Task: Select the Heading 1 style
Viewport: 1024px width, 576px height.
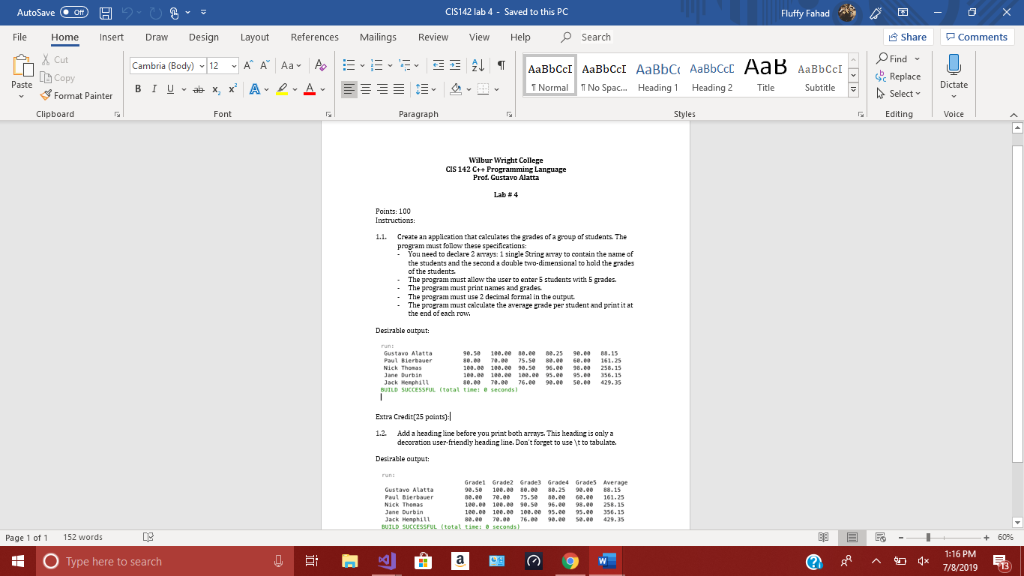Action: 658,76
